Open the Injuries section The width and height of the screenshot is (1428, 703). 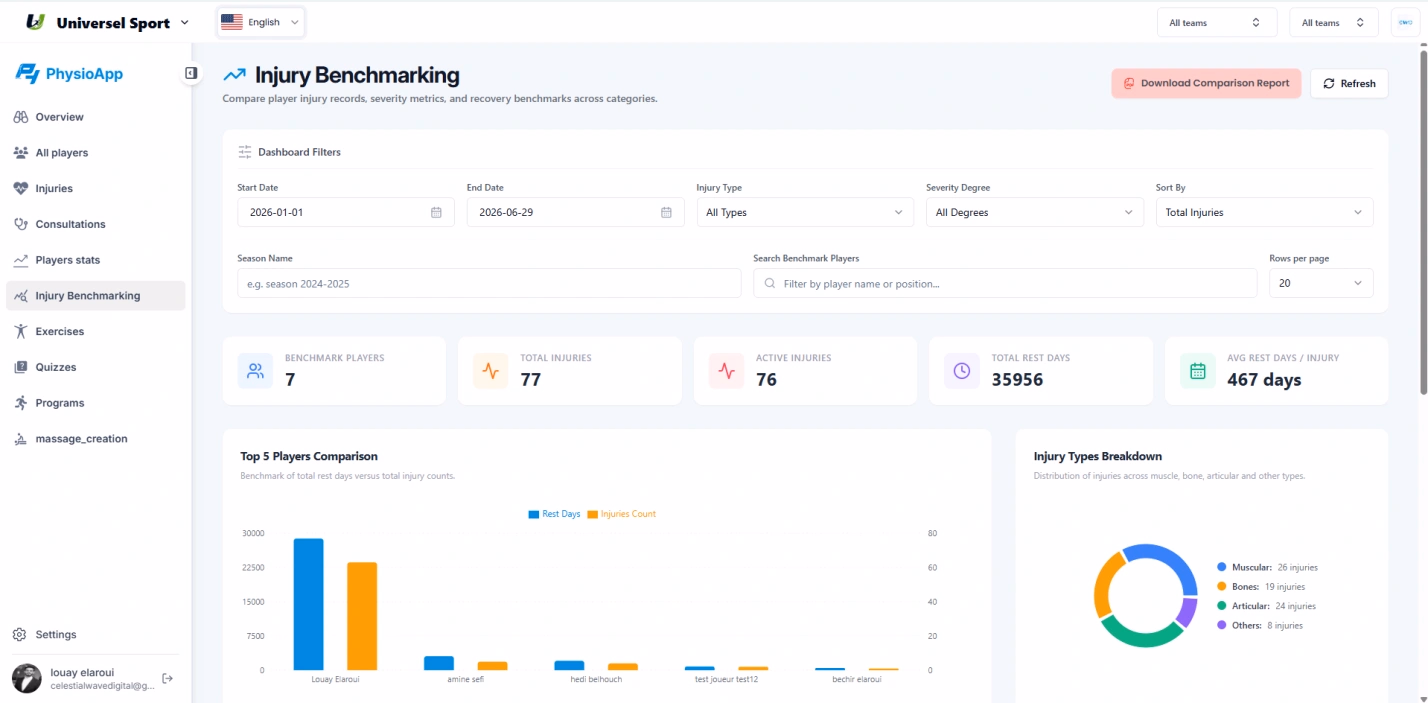coord(96,188)
